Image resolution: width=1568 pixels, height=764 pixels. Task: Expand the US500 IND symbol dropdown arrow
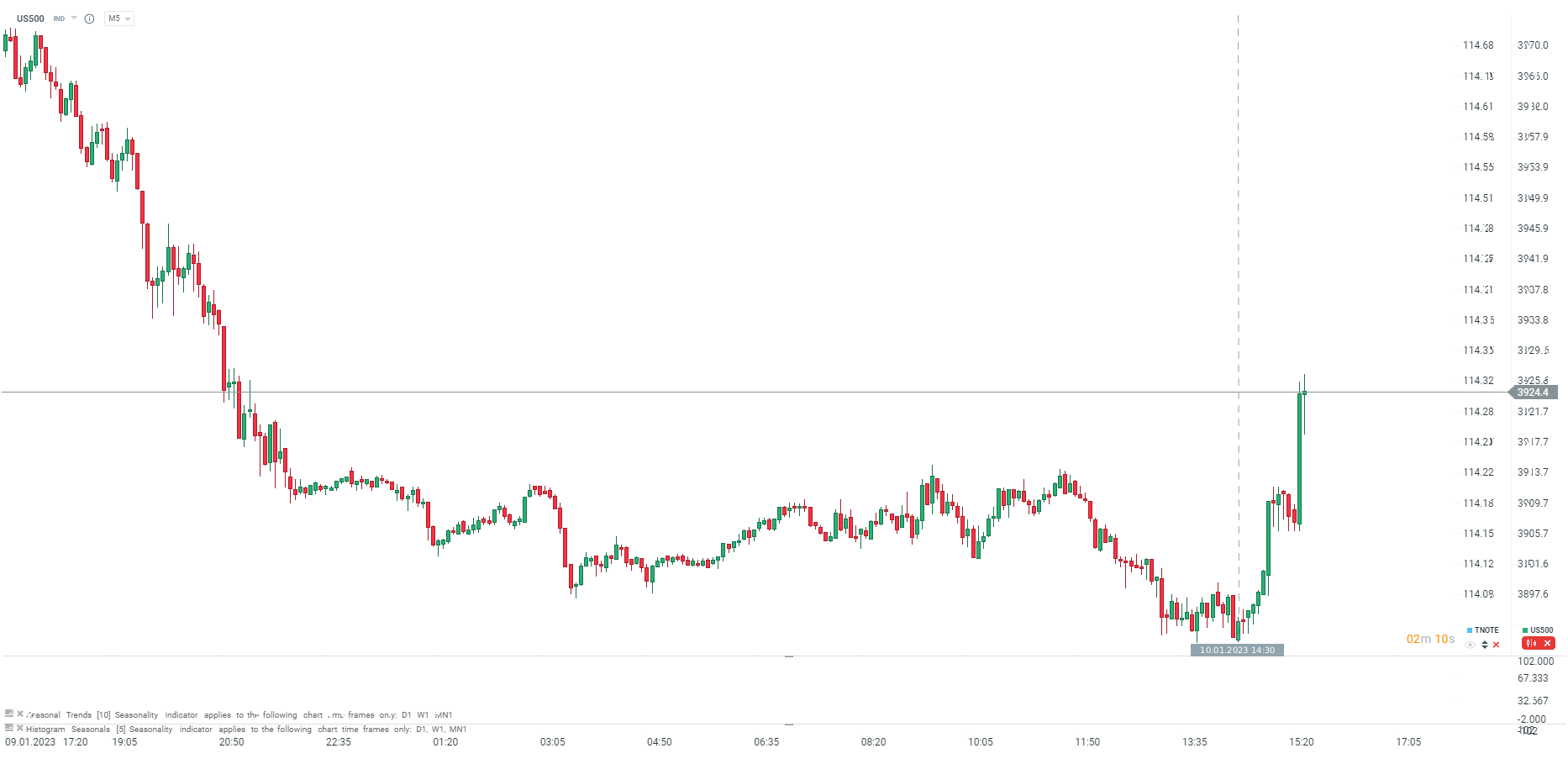(74, 18)
